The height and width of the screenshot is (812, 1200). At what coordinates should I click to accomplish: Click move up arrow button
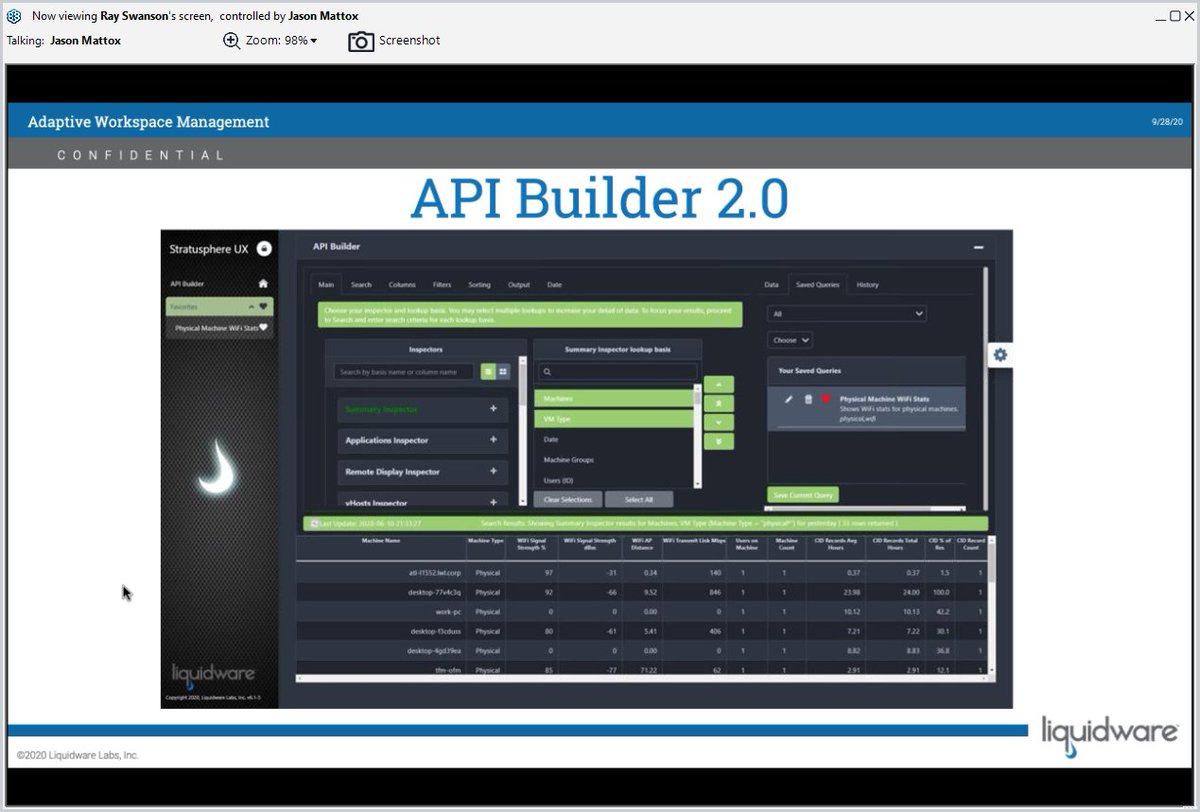click(x=719, y=384)
